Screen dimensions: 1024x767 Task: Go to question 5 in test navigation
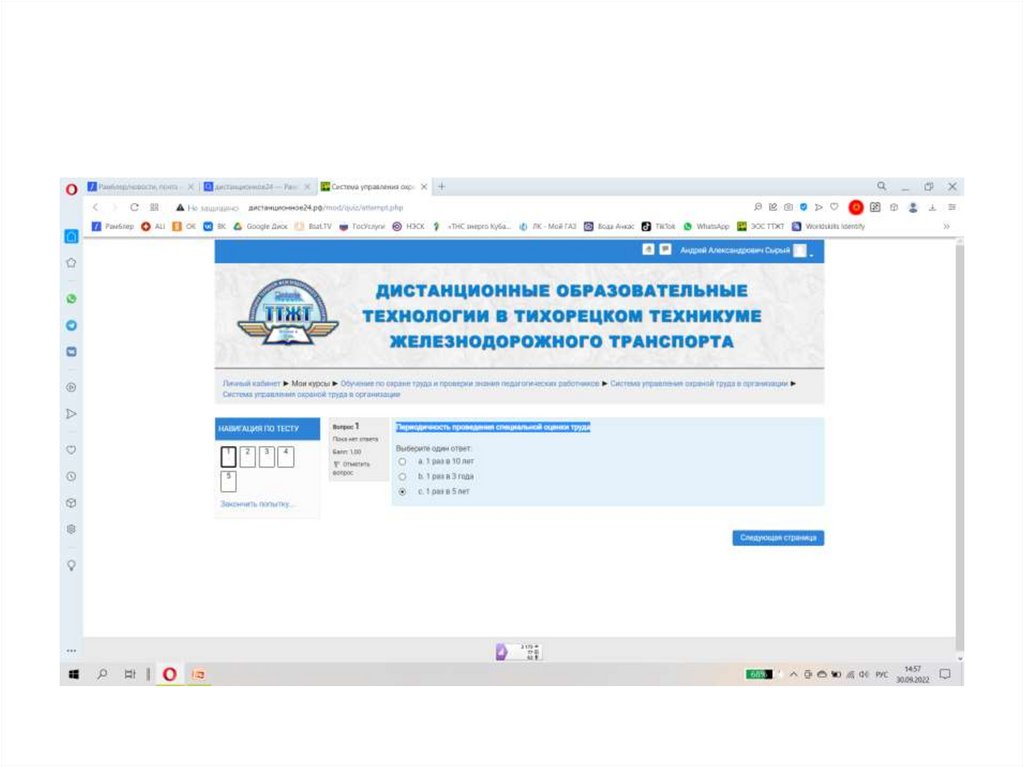click(229, 481)
